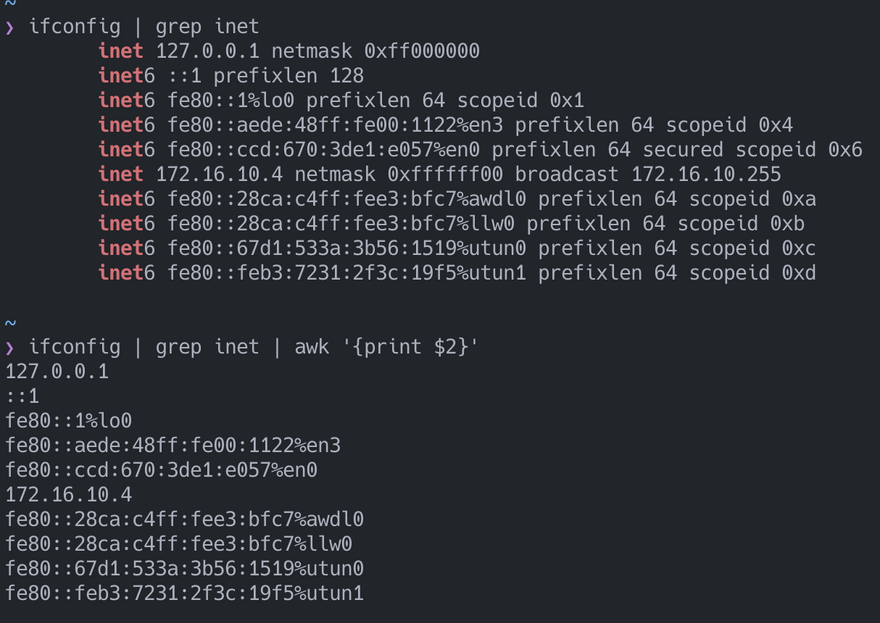880x623 pixels.
Task: Click the second prompt chevron before the awk command
Action: pyautogui.click(x=10, y=347)
